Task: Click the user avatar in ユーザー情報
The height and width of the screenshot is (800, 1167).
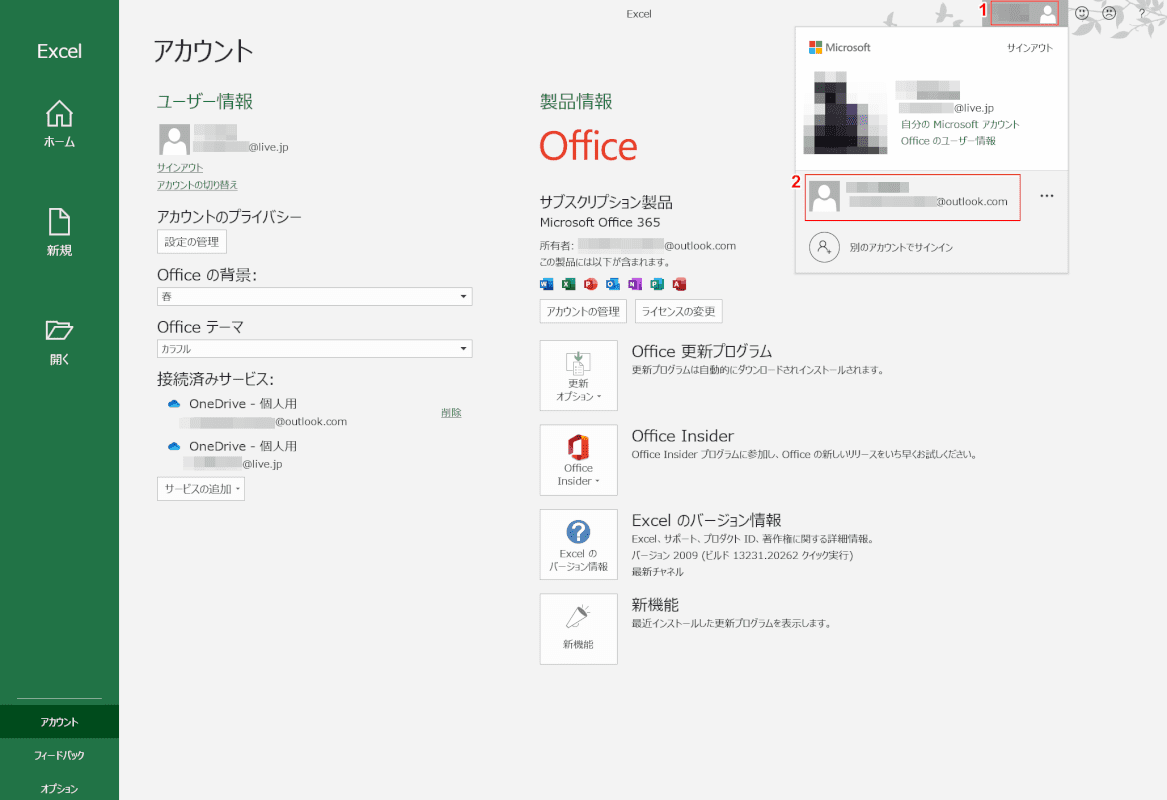Action: [x=174, y=140]
